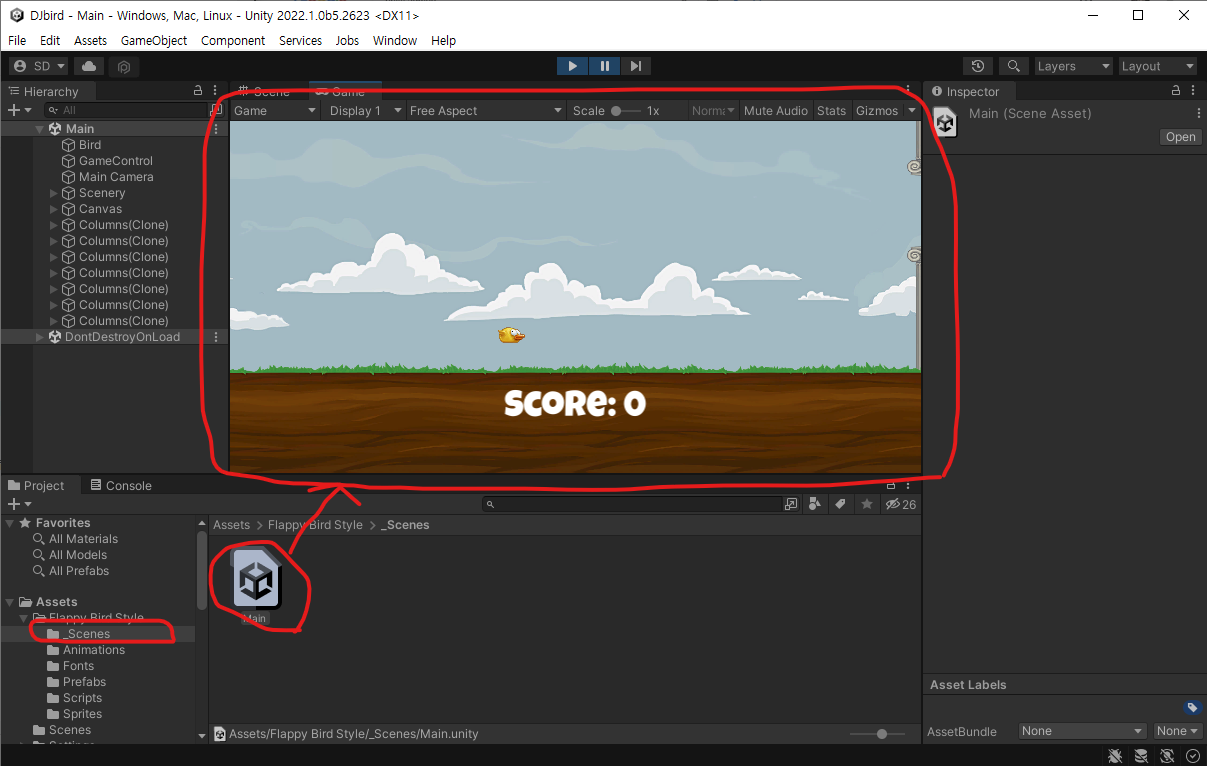Image resolution: width=1207 pixels, height=766 pixels.
Task: Open the Display 1 dropdown
Action: point(365,111)
